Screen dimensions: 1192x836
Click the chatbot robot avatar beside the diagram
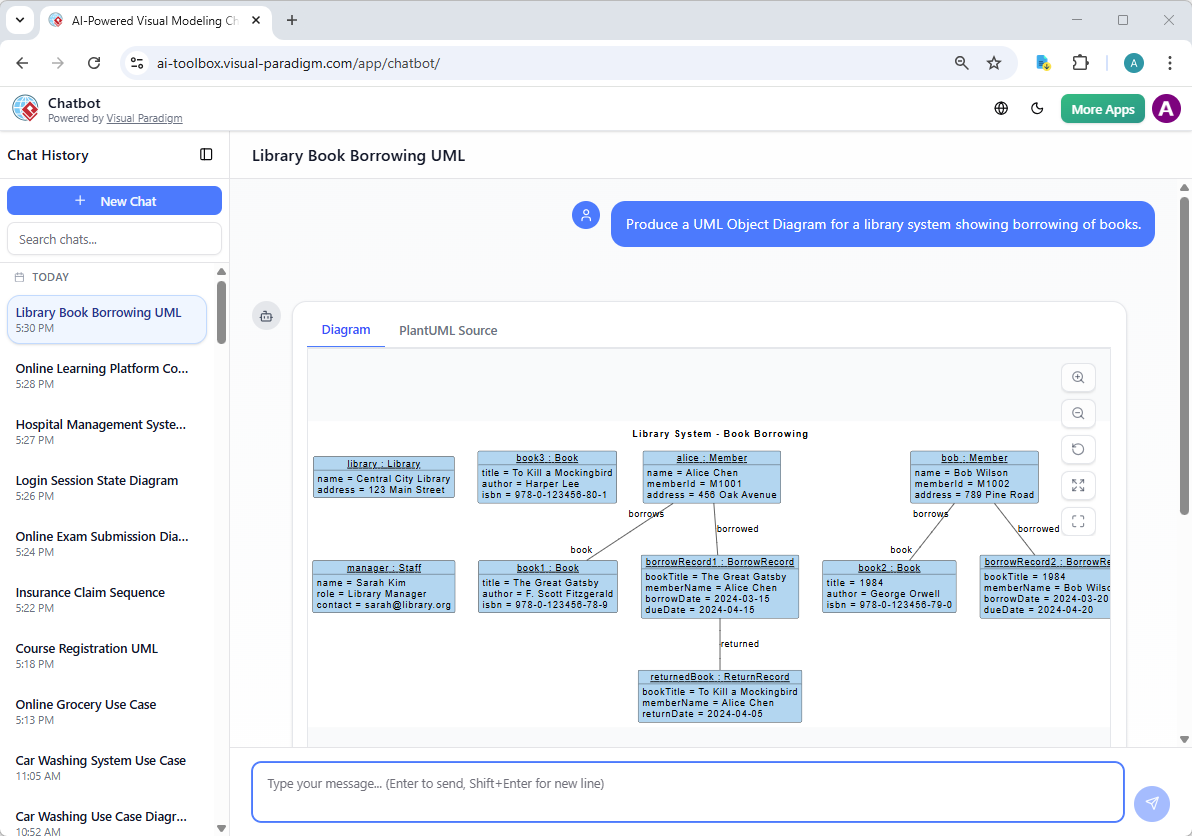[x=266, y=315]
